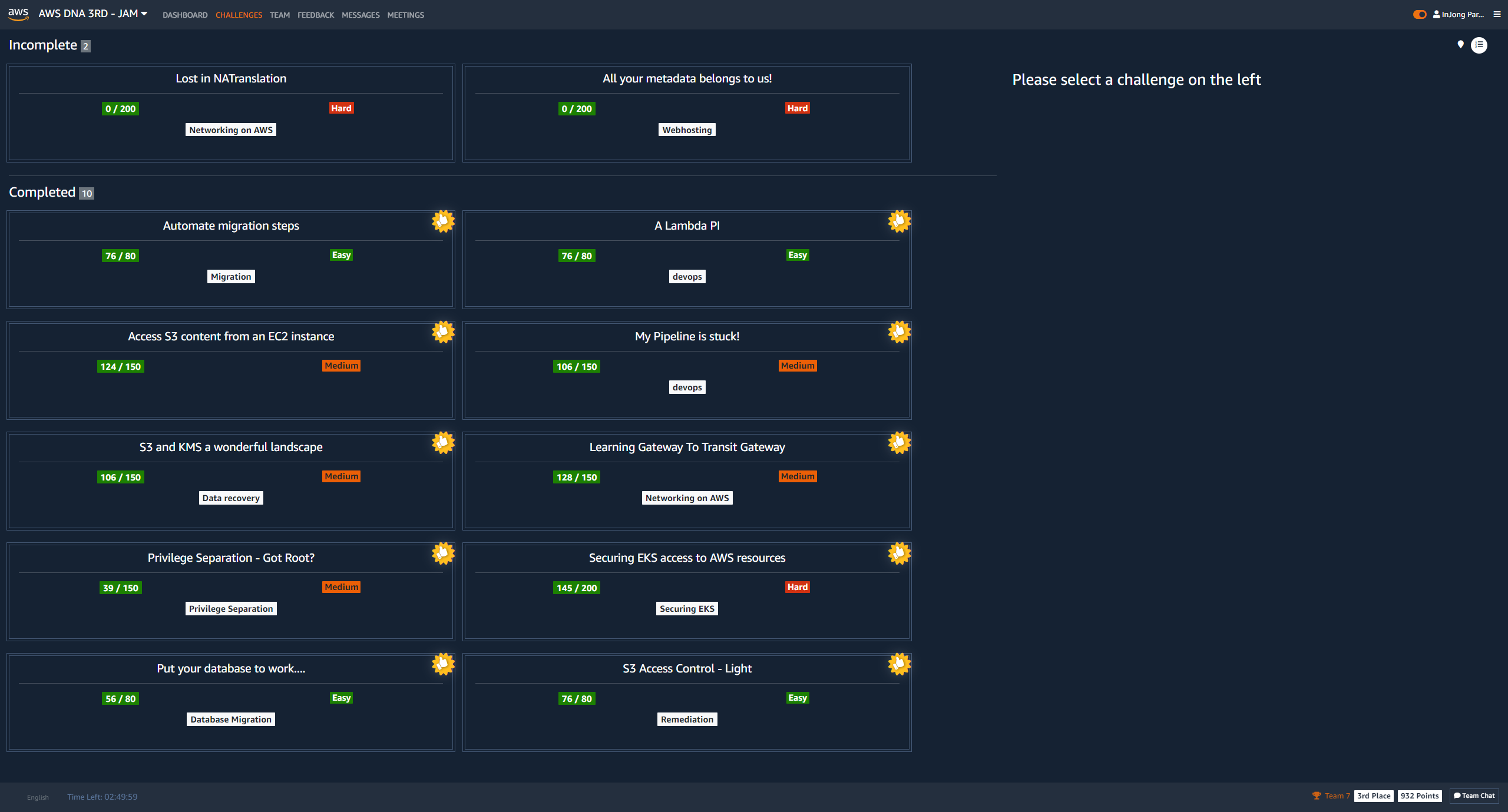Screen dimensions: 1508x812
Task: Click thumbs-up badge on Learning Gateway To Transit Gateway
Action: coord(899,443)
